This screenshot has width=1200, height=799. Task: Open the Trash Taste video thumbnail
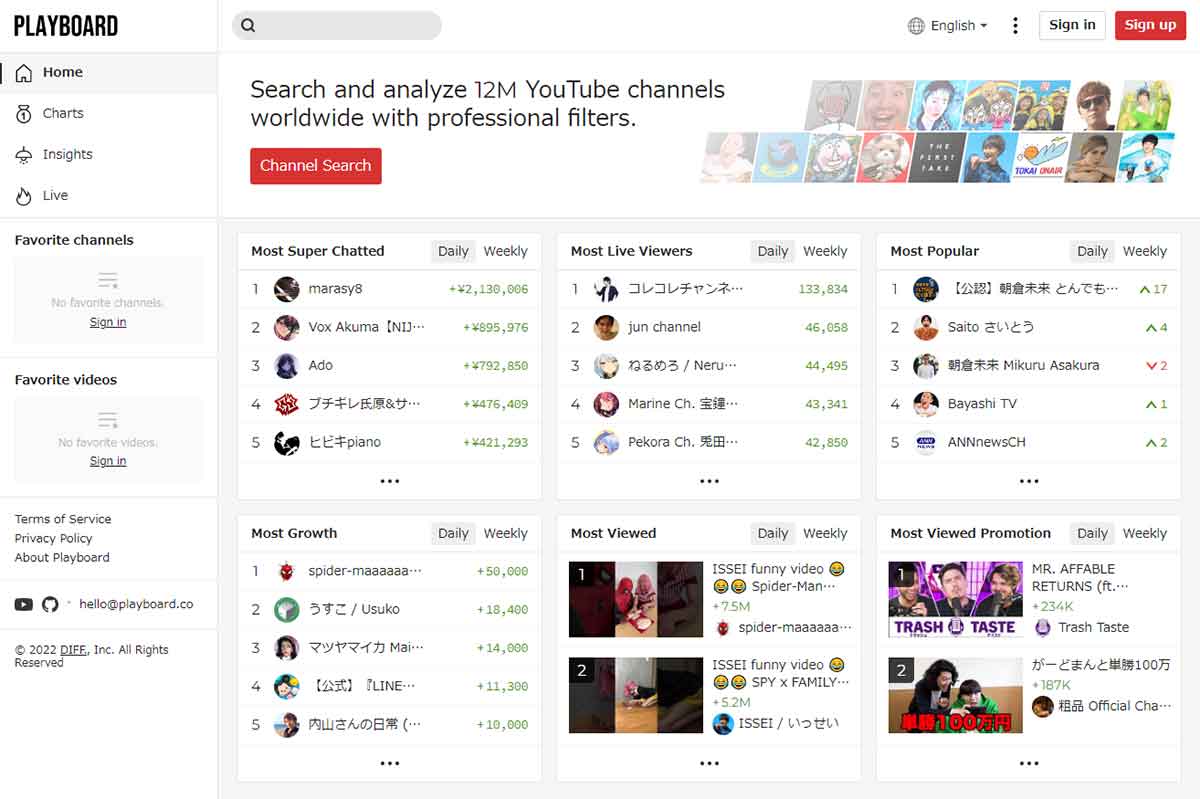point(955,599)
